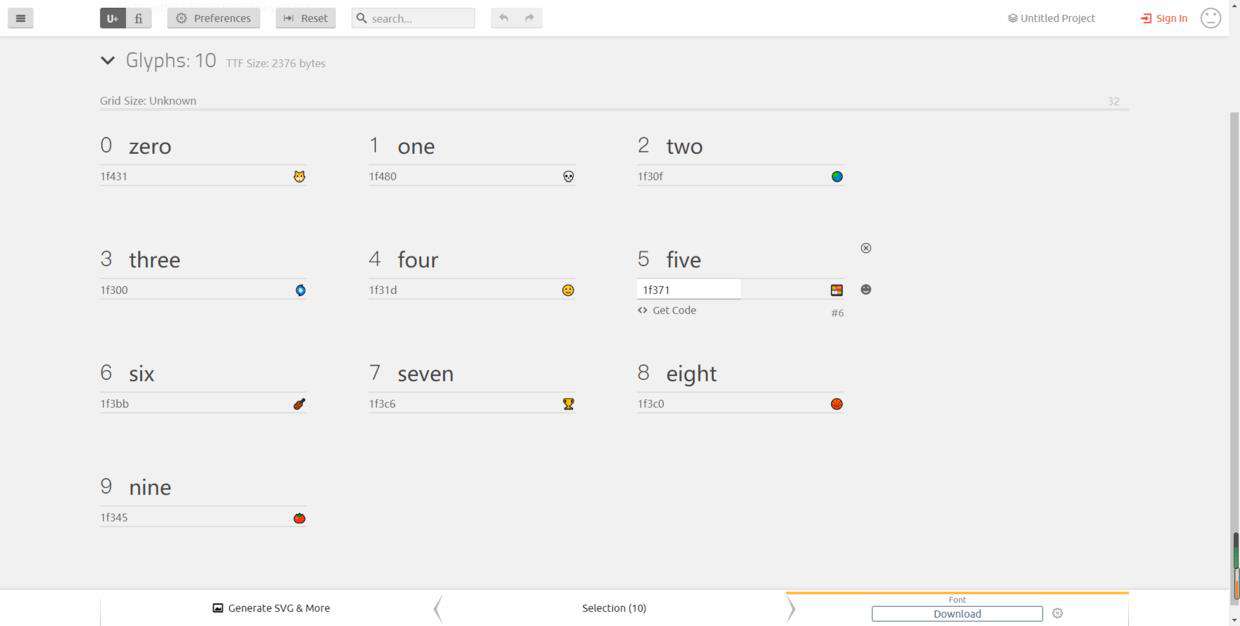Redo the last action
The width and height of the screenshot is (1240, 626).
[x=530, y=18]
